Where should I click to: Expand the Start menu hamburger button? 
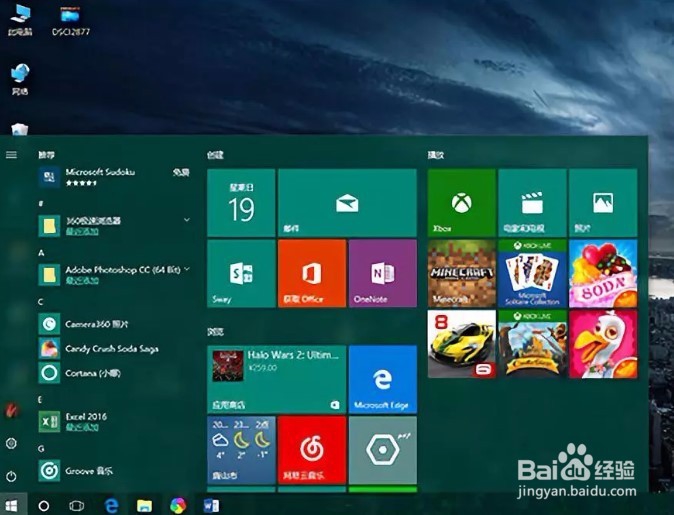(12, 155)
